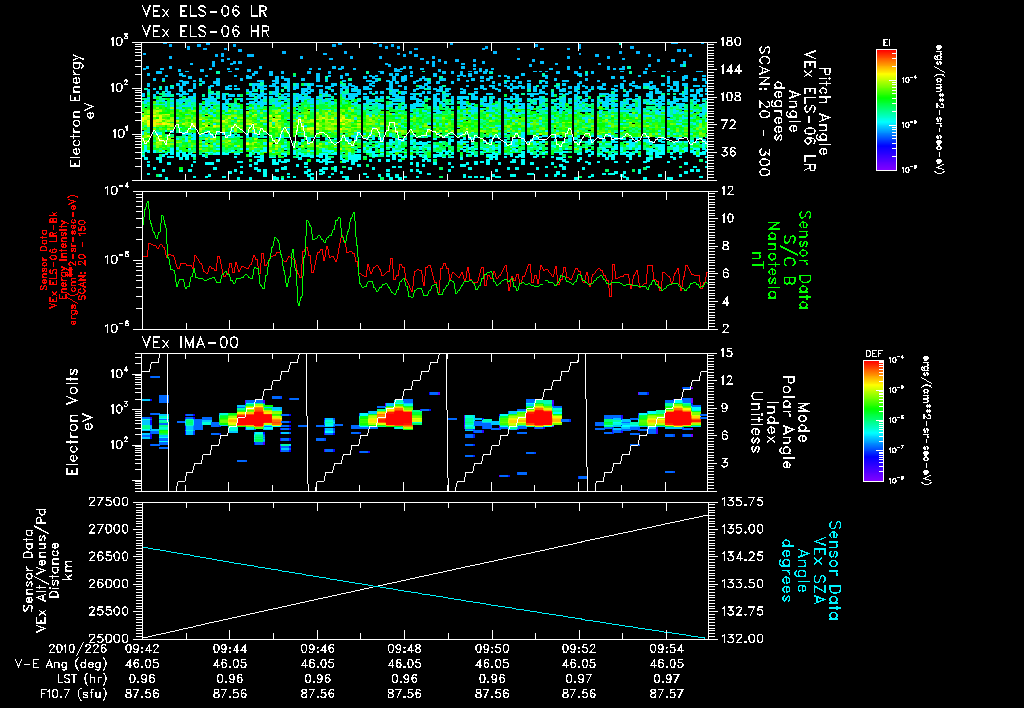Click the "VEx ELS-06 LR" plot title
1024x708 pixels.
[204, 12]
